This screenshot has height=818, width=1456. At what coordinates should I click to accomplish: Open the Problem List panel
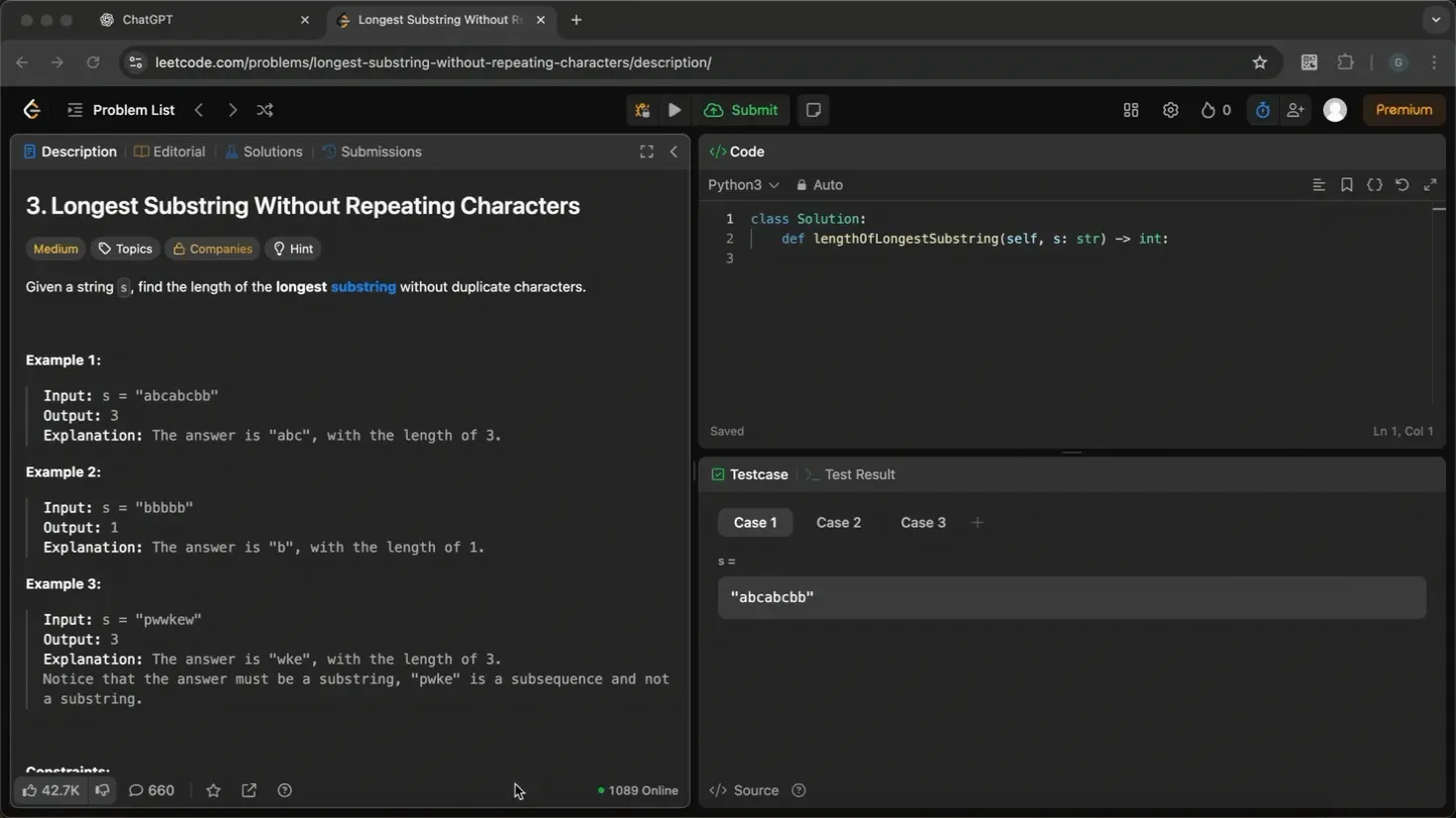(121, 110)
